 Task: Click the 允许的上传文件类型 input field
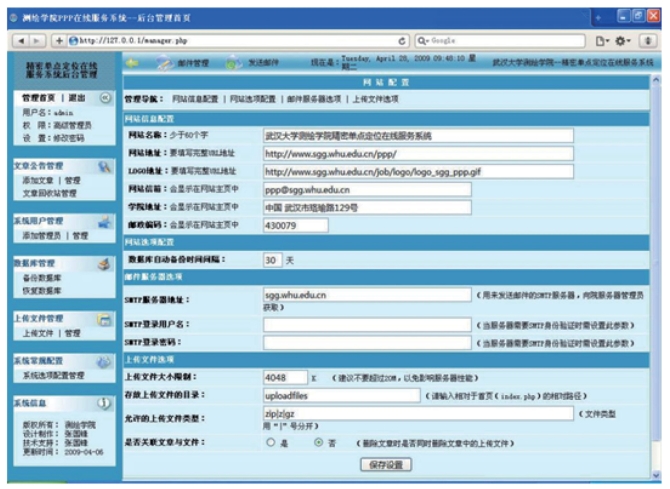(x=418, y=413)
